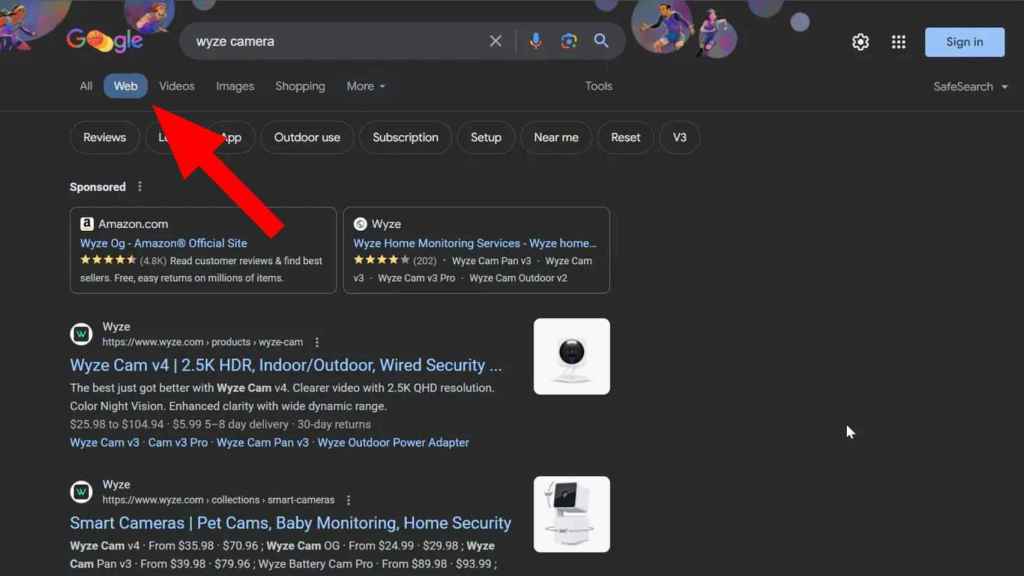The image size is (1024, 576).
Task: Open Smart Cameras Pet Cams result link
Action: pos(291,523)
